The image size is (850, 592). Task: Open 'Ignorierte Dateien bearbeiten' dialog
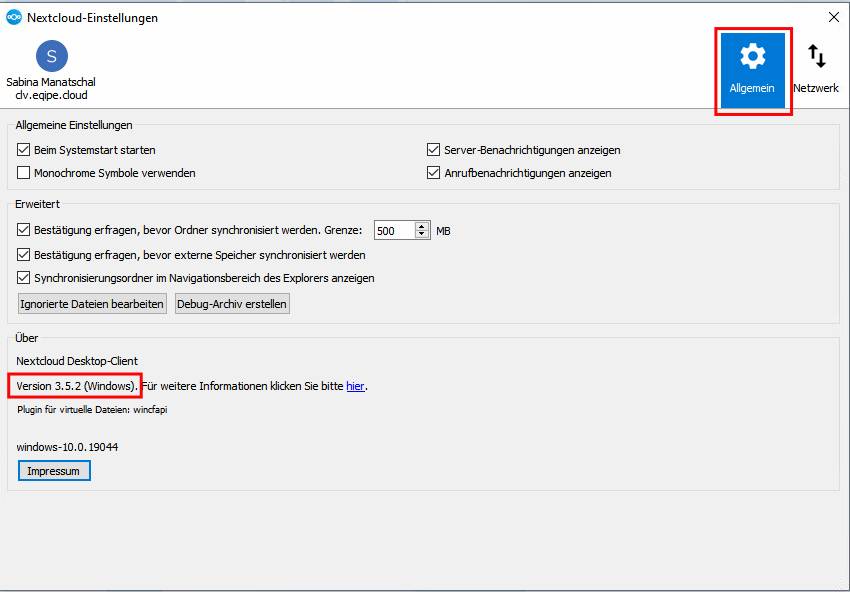(92, 304)
